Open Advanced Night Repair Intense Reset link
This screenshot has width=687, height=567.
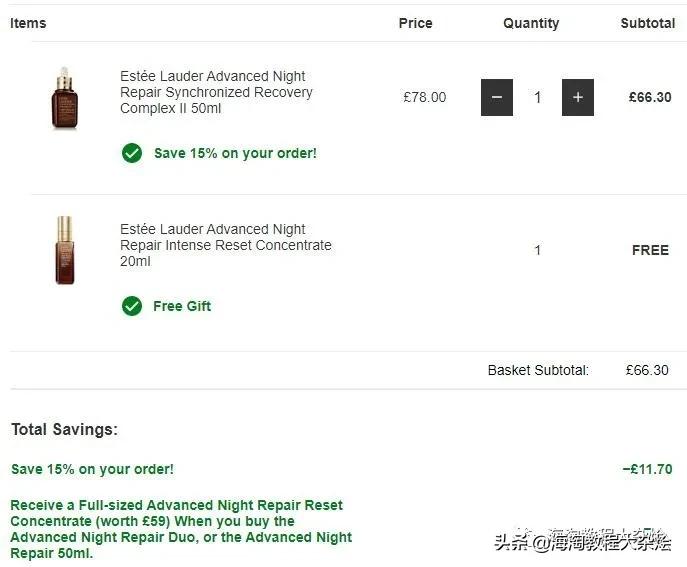(x=225, y=245)
